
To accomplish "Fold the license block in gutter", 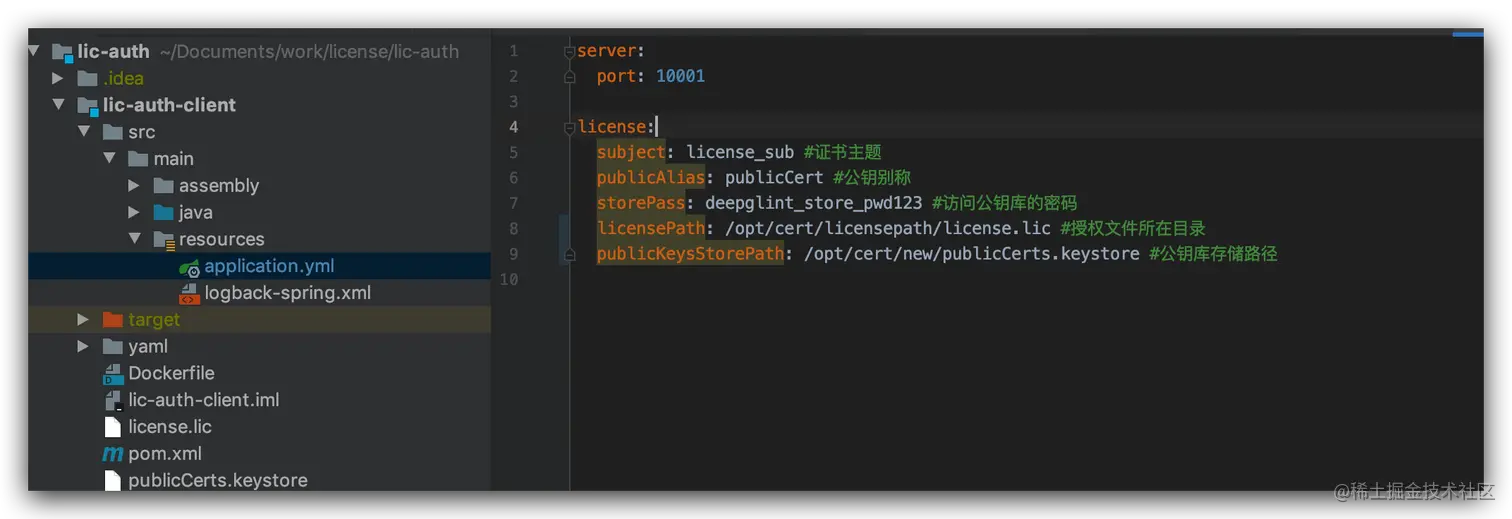I will pos(570,127).
